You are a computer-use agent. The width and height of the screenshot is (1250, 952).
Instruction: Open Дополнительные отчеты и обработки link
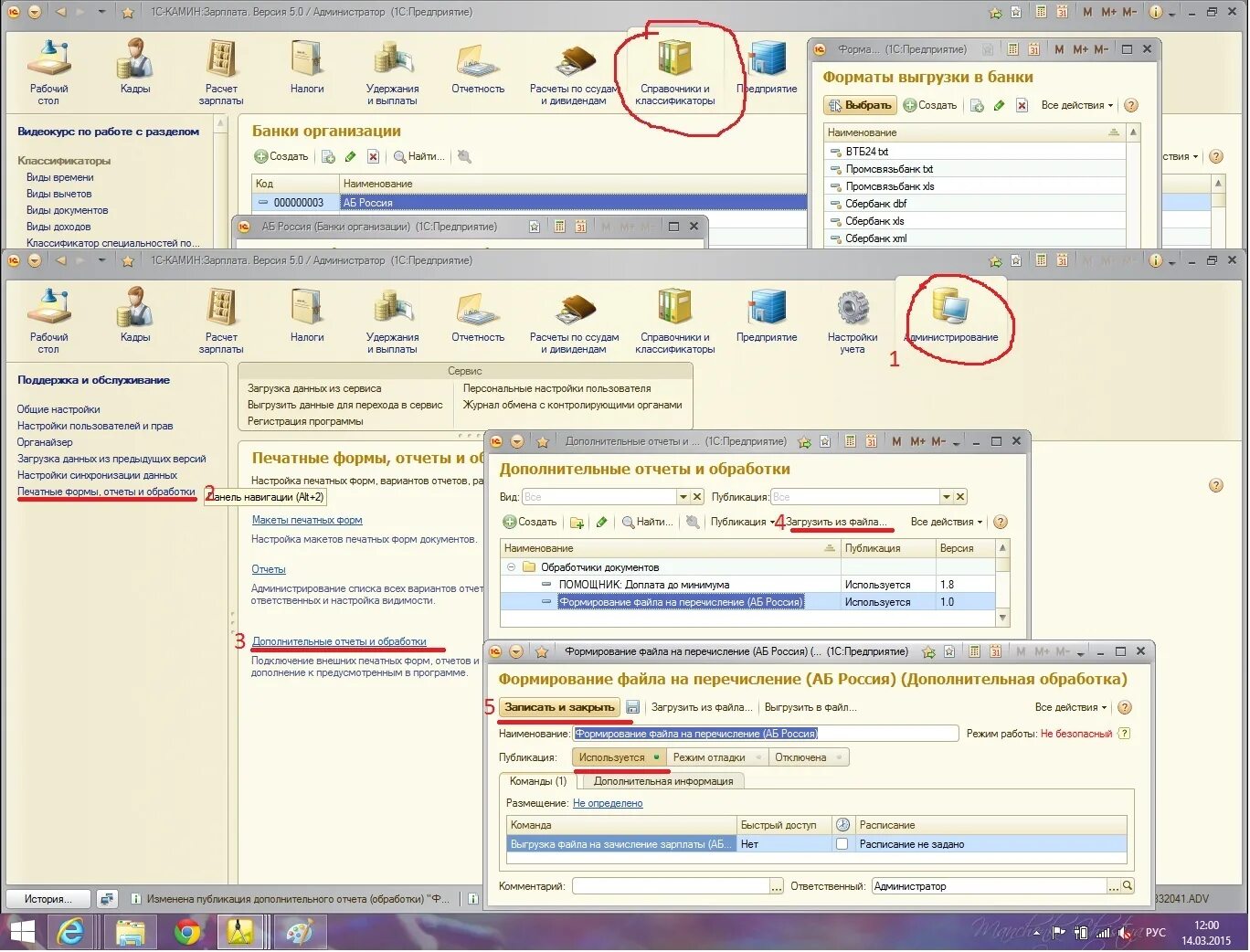[x=339, y=641]
